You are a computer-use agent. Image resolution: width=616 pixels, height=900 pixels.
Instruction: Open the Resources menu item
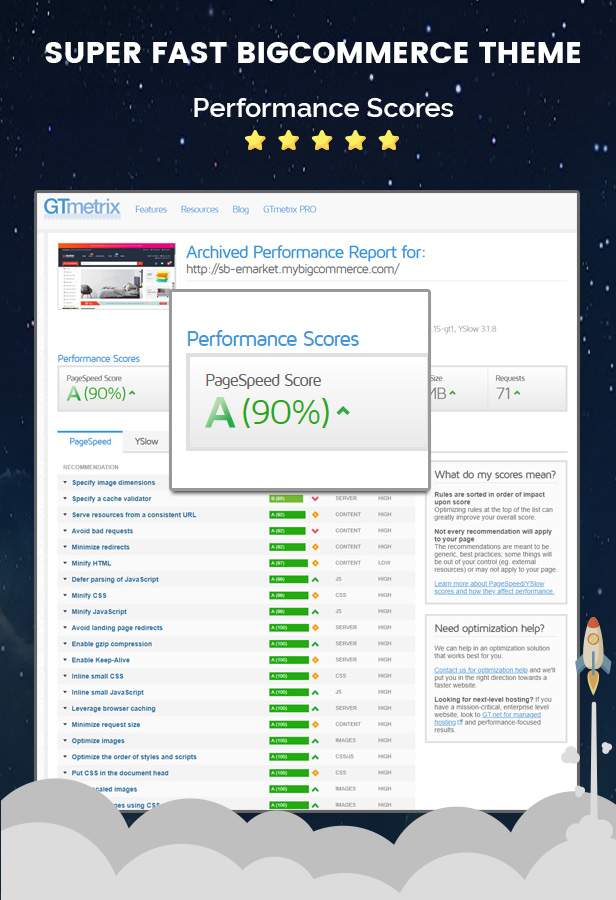[199, 210]
